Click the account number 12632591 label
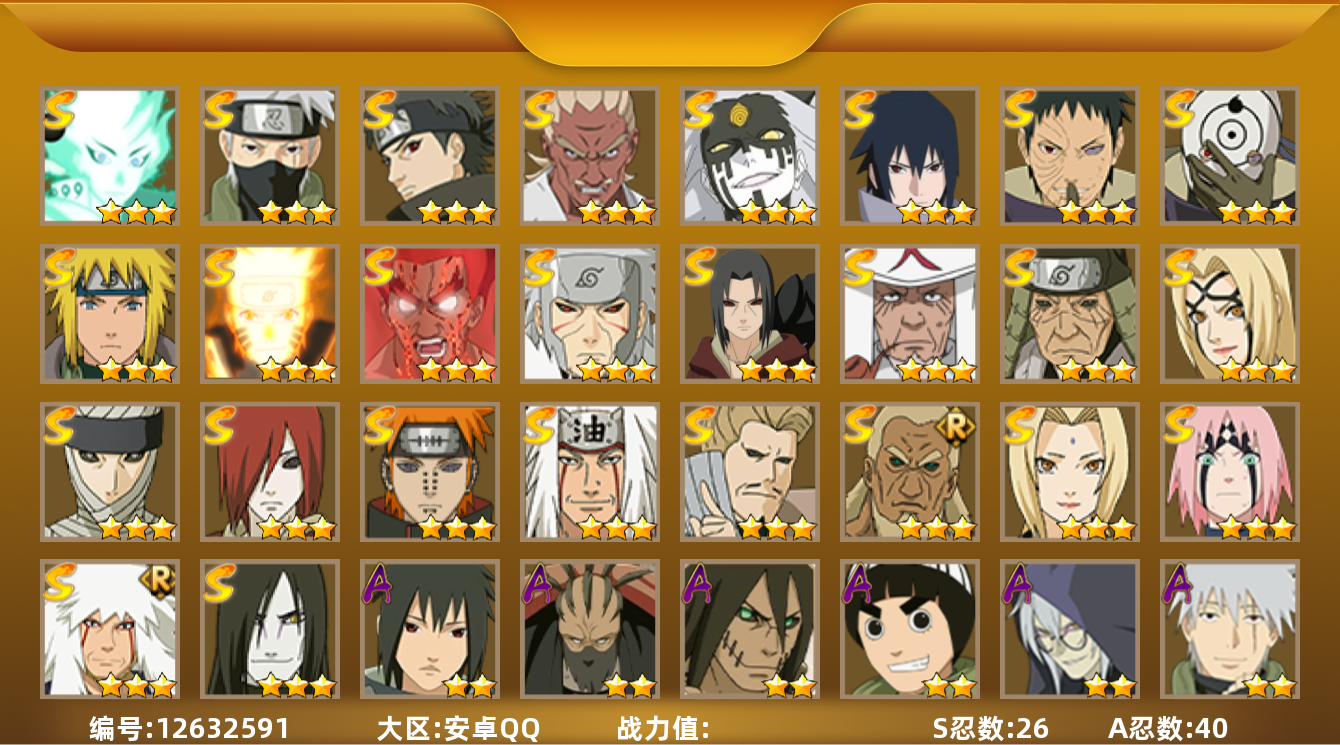1340x745 pixels. 189,728
